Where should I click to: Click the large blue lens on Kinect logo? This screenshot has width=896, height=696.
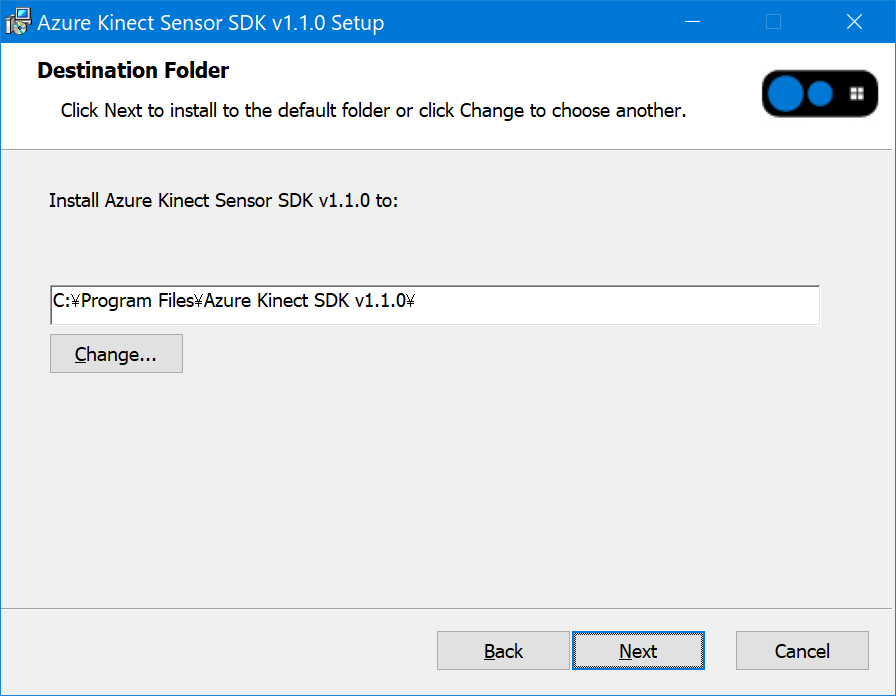pyautogui.click(x=787, y=94)
